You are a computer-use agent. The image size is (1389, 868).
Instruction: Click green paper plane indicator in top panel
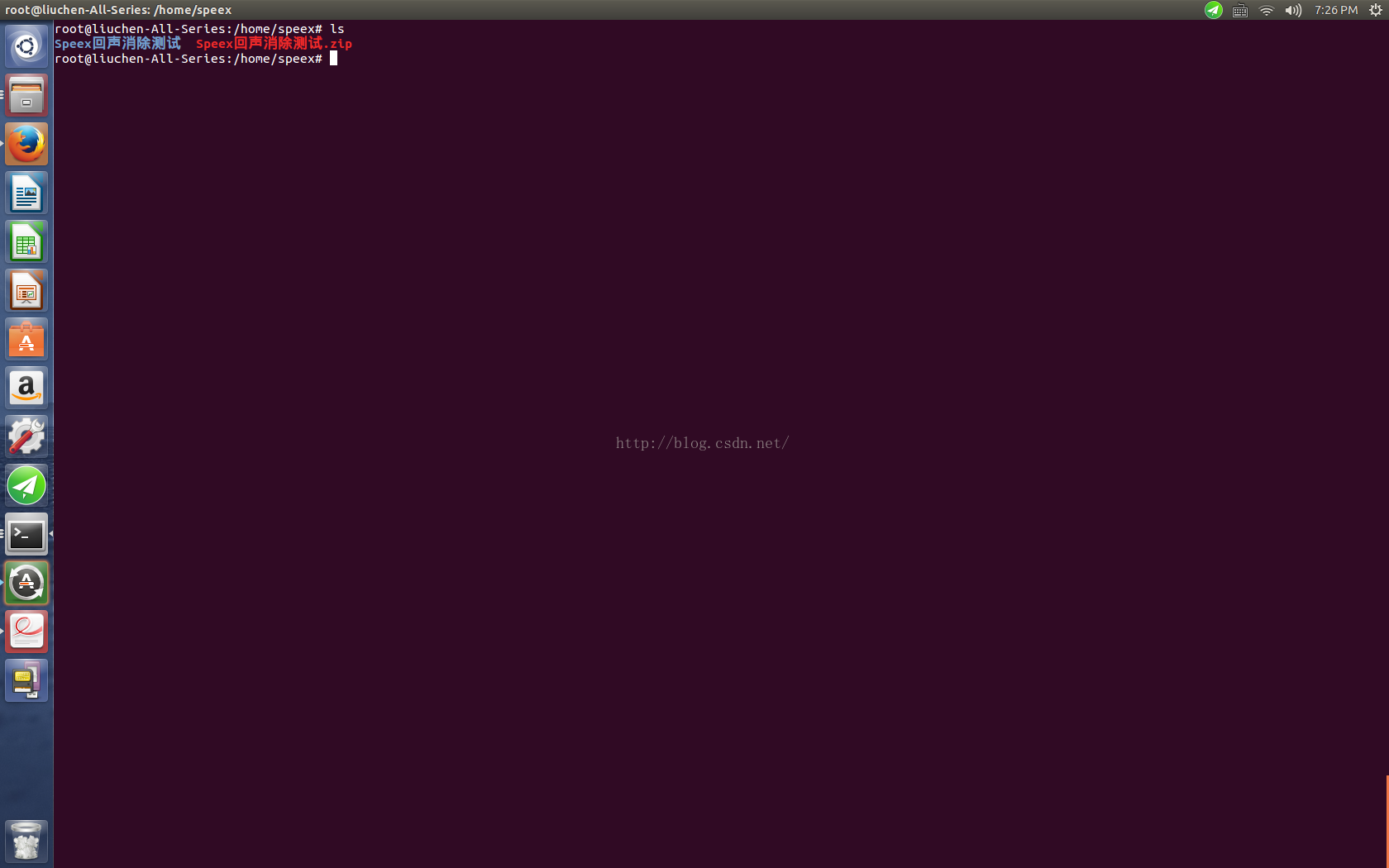point(1213,10)
